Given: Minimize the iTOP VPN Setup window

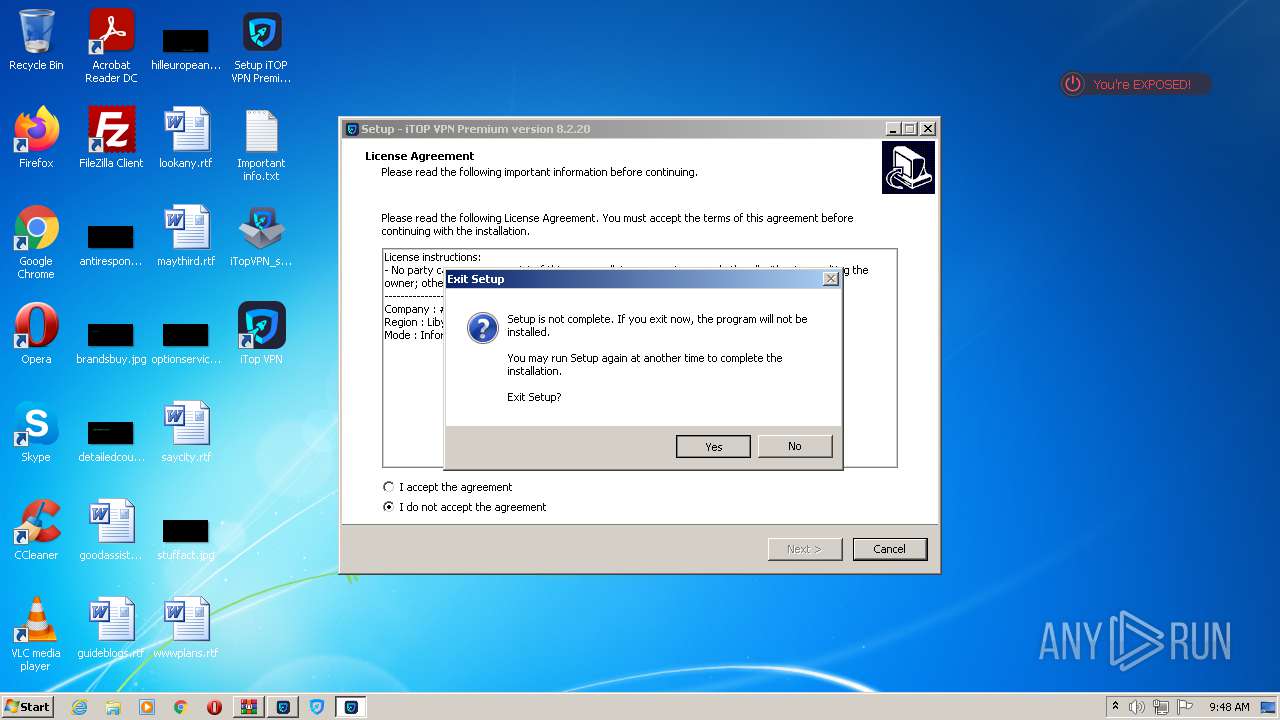Looking at the screenshot, I should pos(892,129).
